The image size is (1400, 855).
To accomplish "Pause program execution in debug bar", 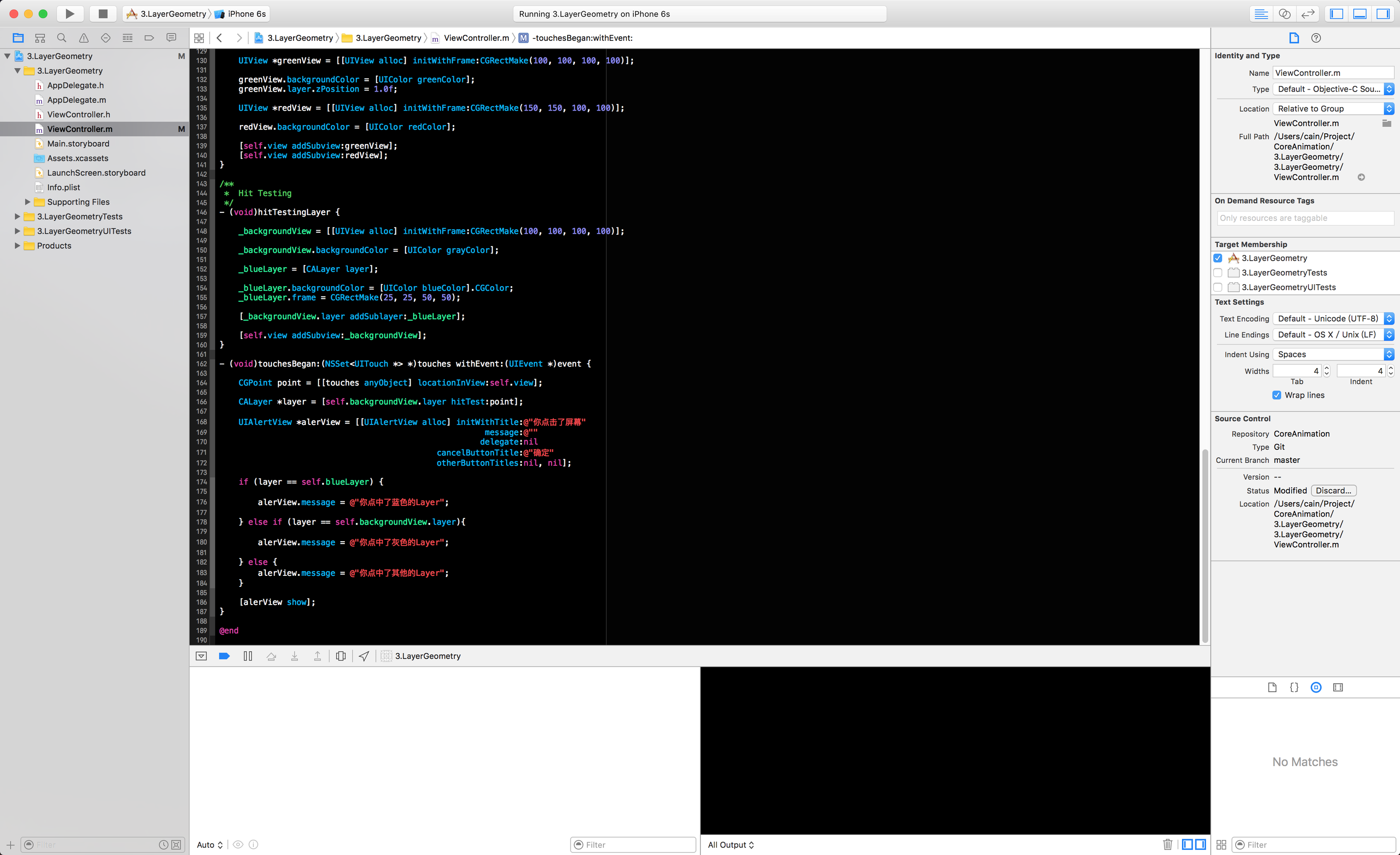I will [x=248, y=655].
